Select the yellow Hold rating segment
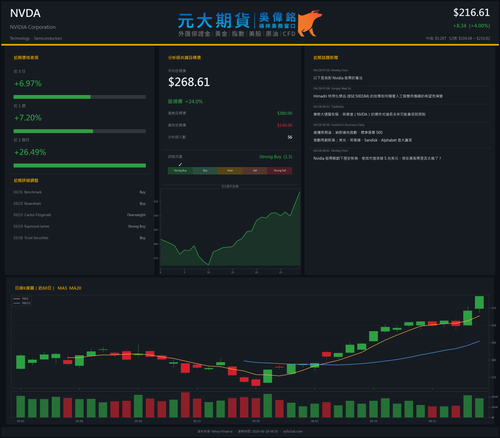500x438 pixels. (230, 171)
